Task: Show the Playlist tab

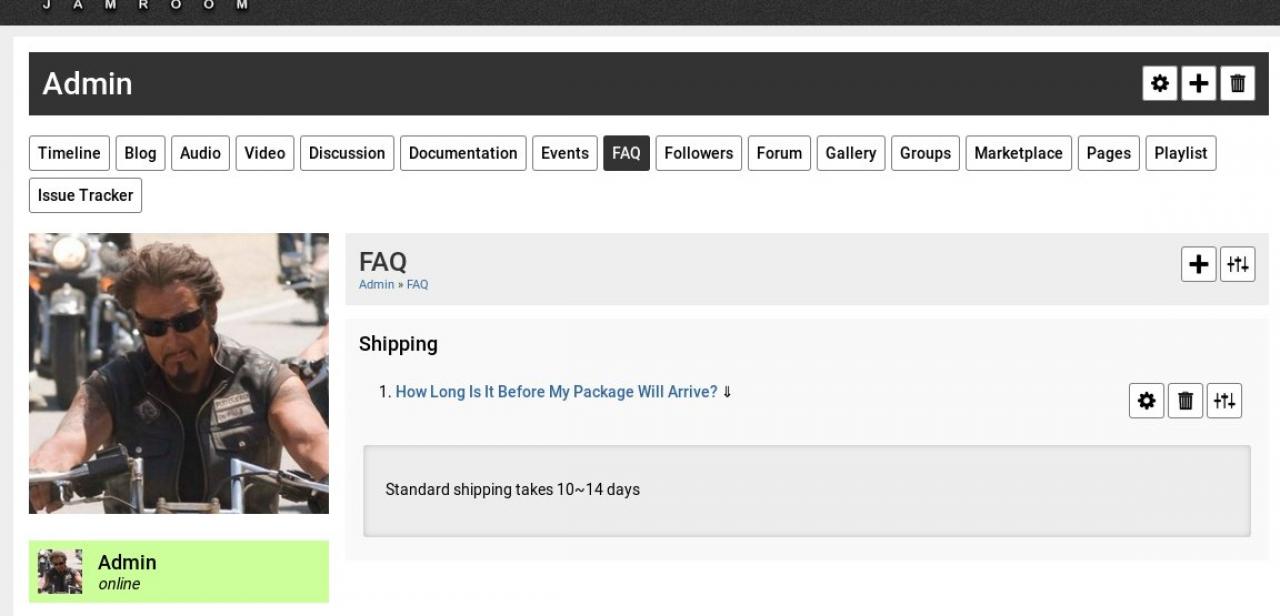Action: pyautogui.click(x=1180, y=153)
